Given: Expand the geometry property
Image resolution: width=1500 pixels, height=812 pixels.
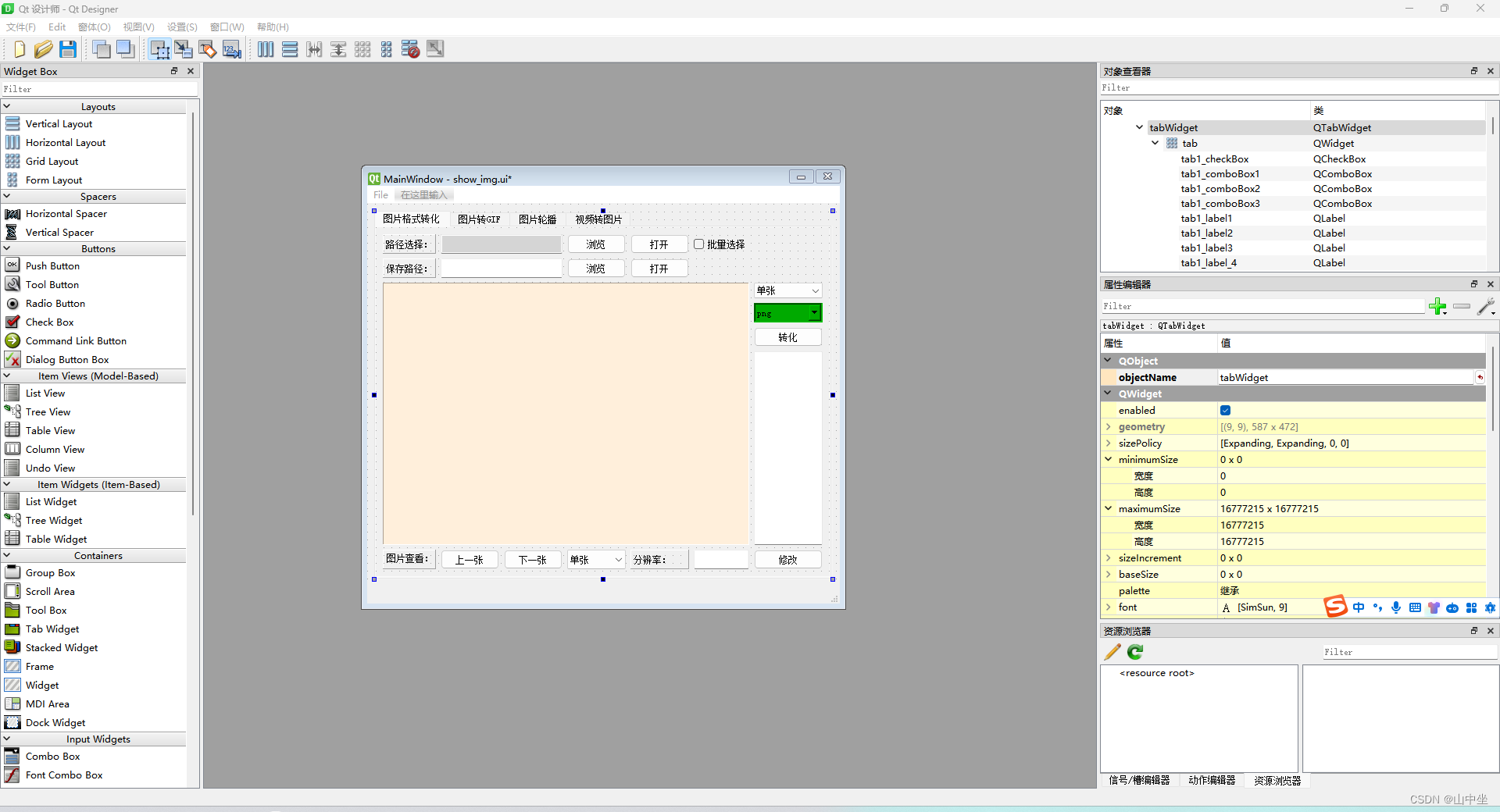Looking at the screenshot, I should 1108,427.
